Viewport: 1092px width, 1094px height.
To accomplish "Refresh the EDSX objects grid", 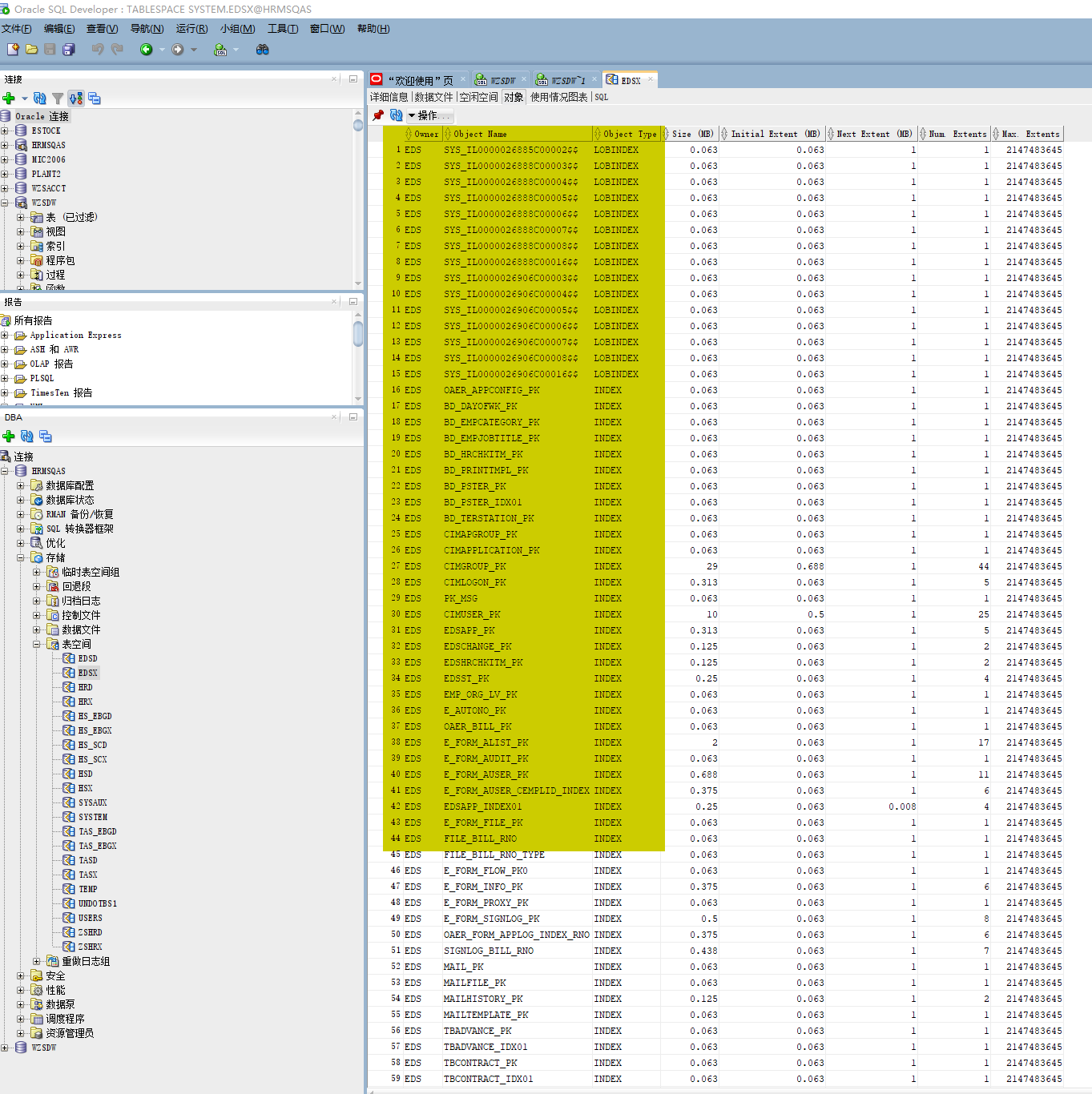I will (396, 115).
